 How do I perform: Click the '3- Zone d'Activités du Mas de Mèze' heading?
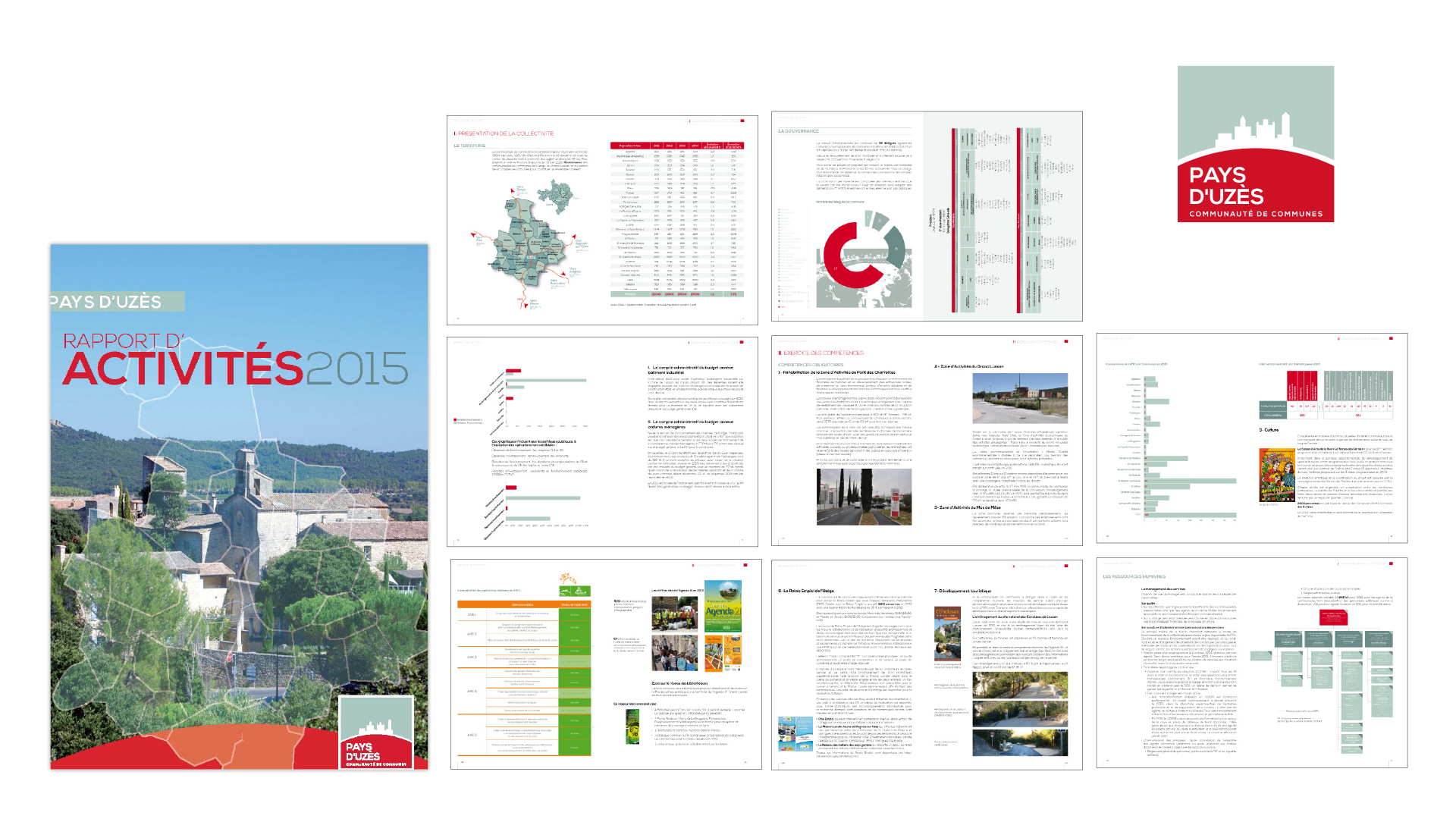click(x=967, y=507)
